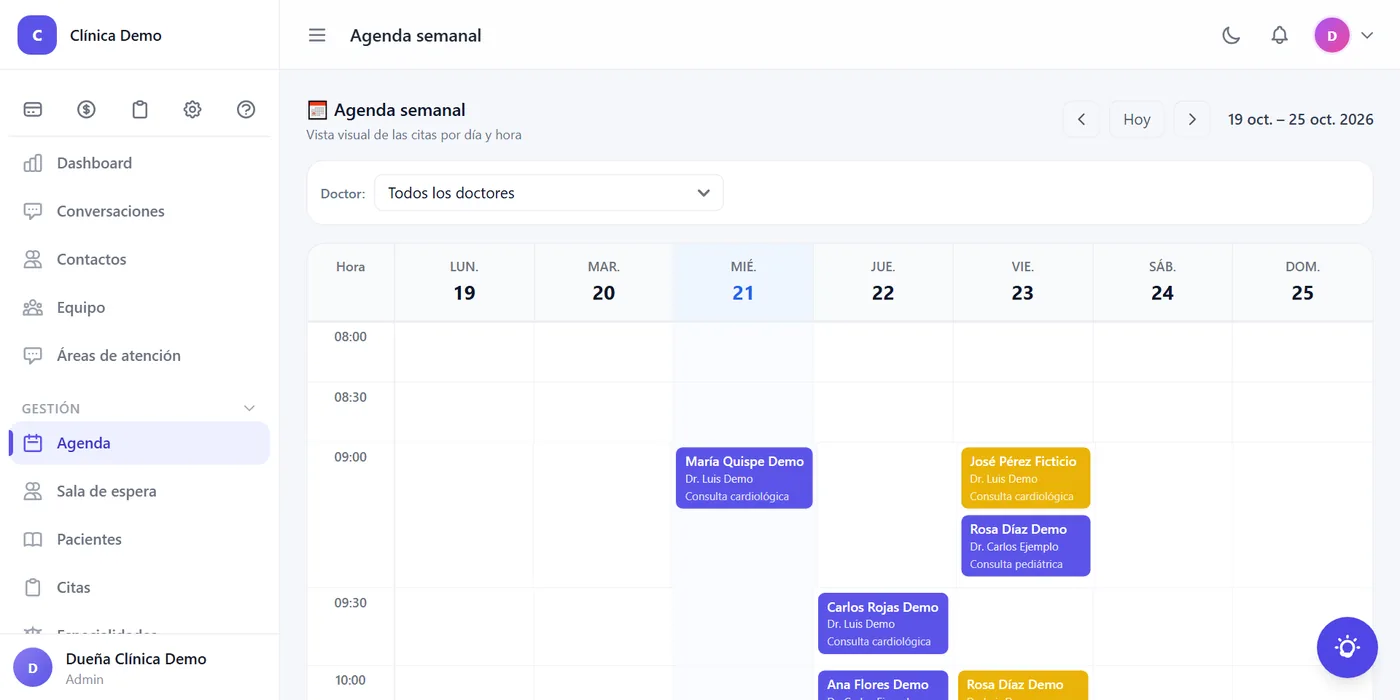The width and height of the screenshot is (1400, 700).
Task: Open Rosa Díaz Demo pediatric appointment
Action: click(x=1025, y=546)
